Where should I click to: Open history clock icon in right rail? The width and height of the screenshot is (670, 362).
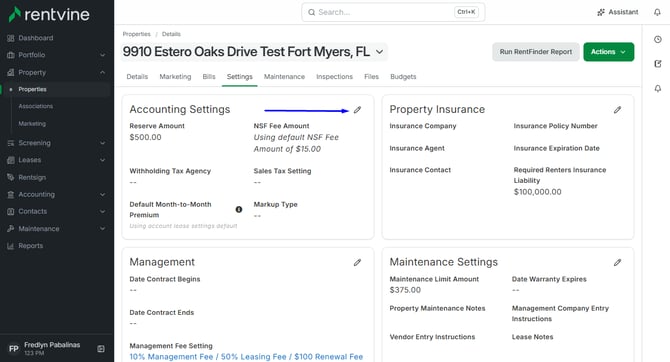pos(658,39)
